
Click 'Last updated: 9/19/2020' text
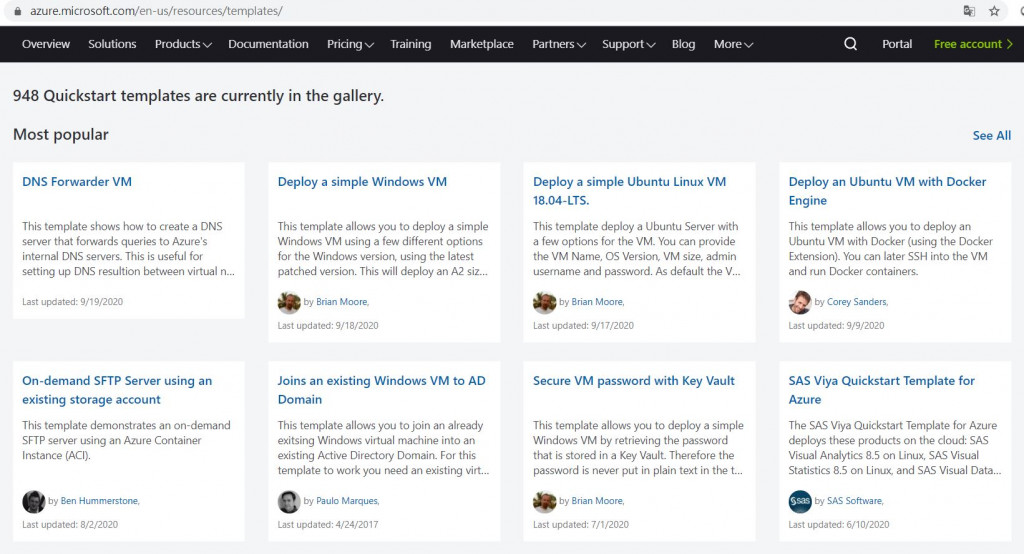(x=72, y=302)
